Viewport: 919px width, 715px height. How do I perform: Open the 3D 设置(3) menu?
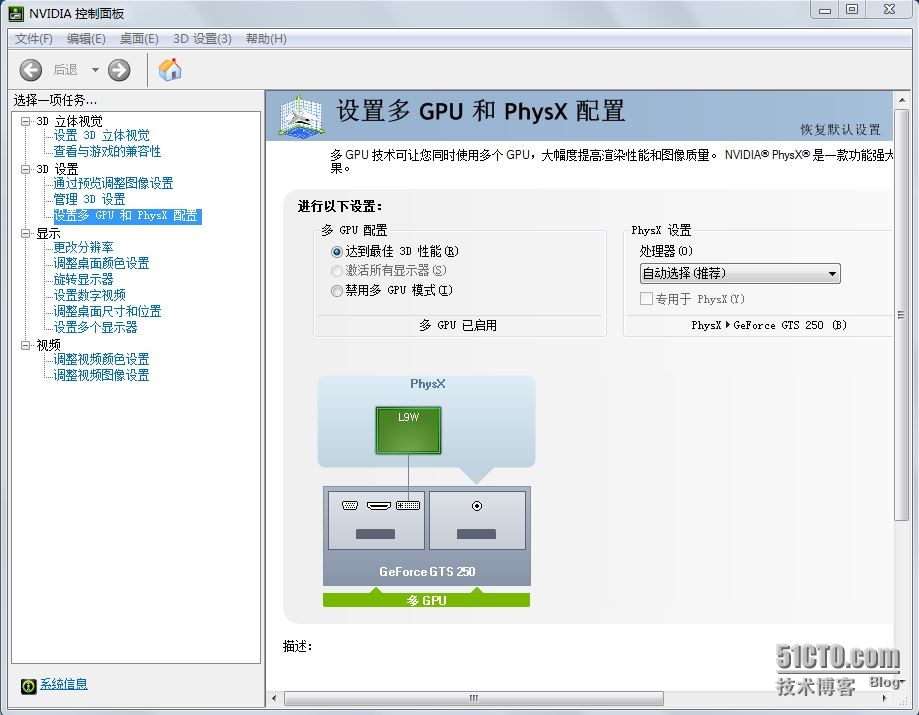coord(202,39)
